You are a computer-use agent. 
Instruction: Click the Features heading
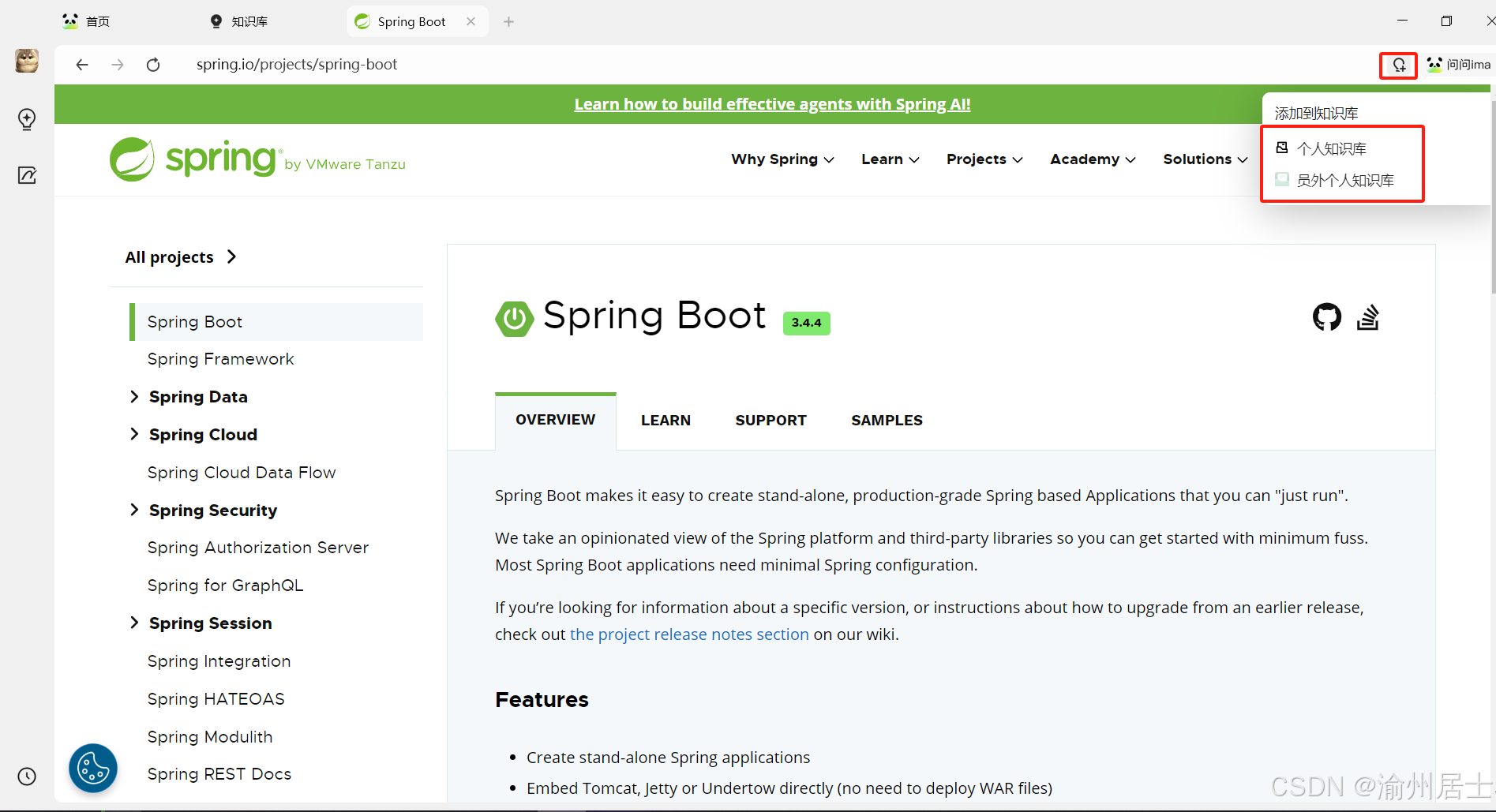point(542,700)
